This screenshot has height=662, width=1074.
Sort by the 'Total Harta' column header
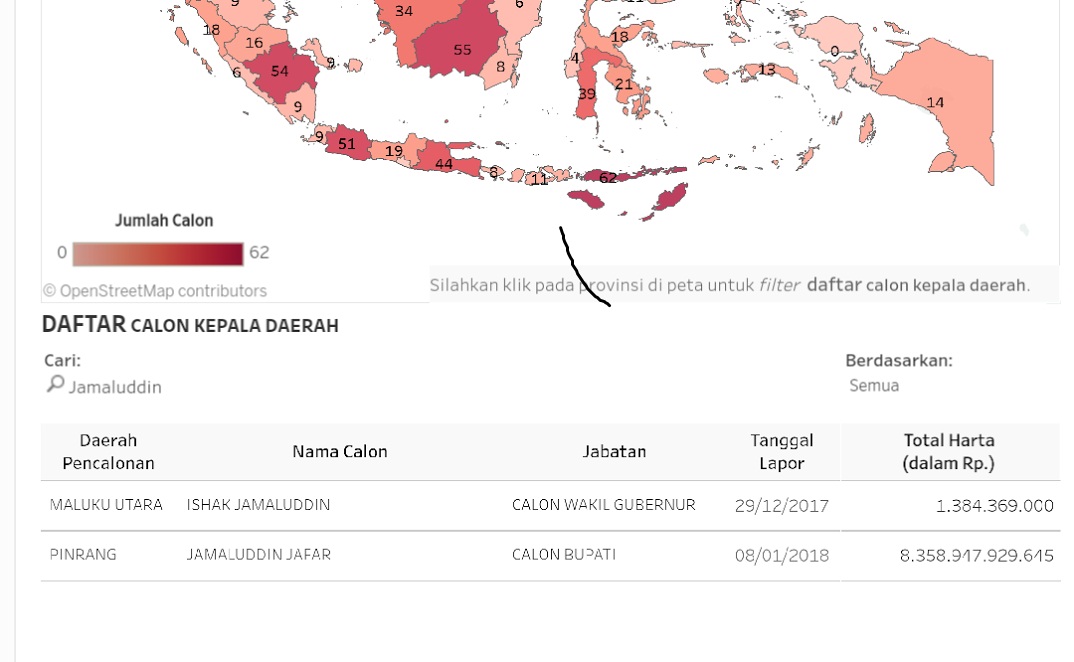click(948, 450)
